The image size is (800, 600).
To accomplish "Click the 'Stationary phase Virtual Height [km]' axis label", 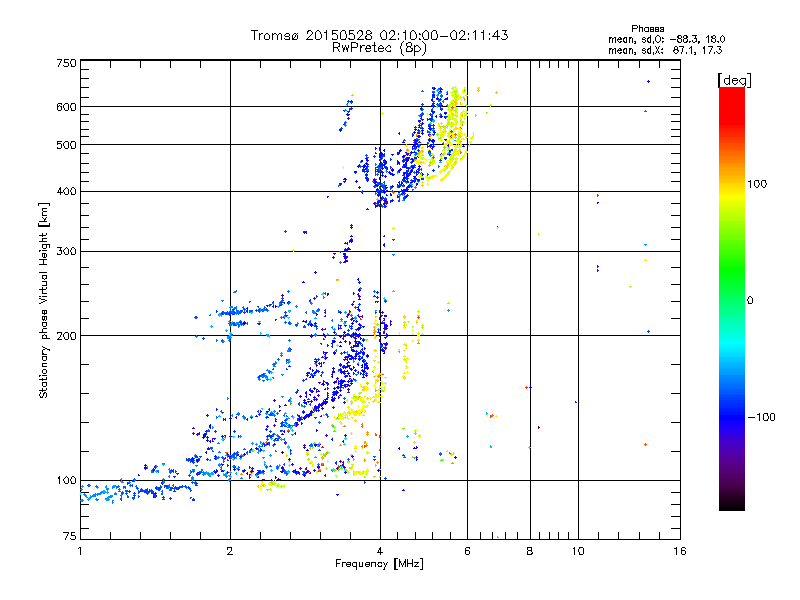I will 44,300.
